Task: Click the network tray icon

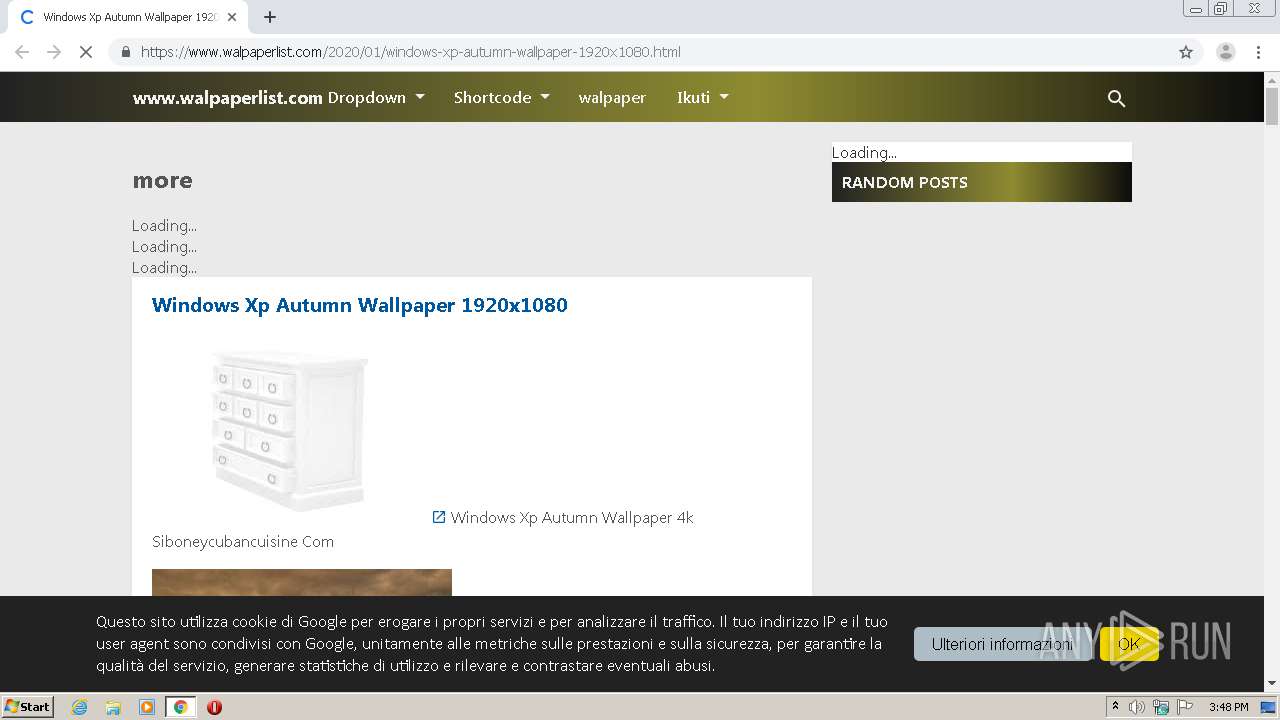Action: coord(1160,707)
